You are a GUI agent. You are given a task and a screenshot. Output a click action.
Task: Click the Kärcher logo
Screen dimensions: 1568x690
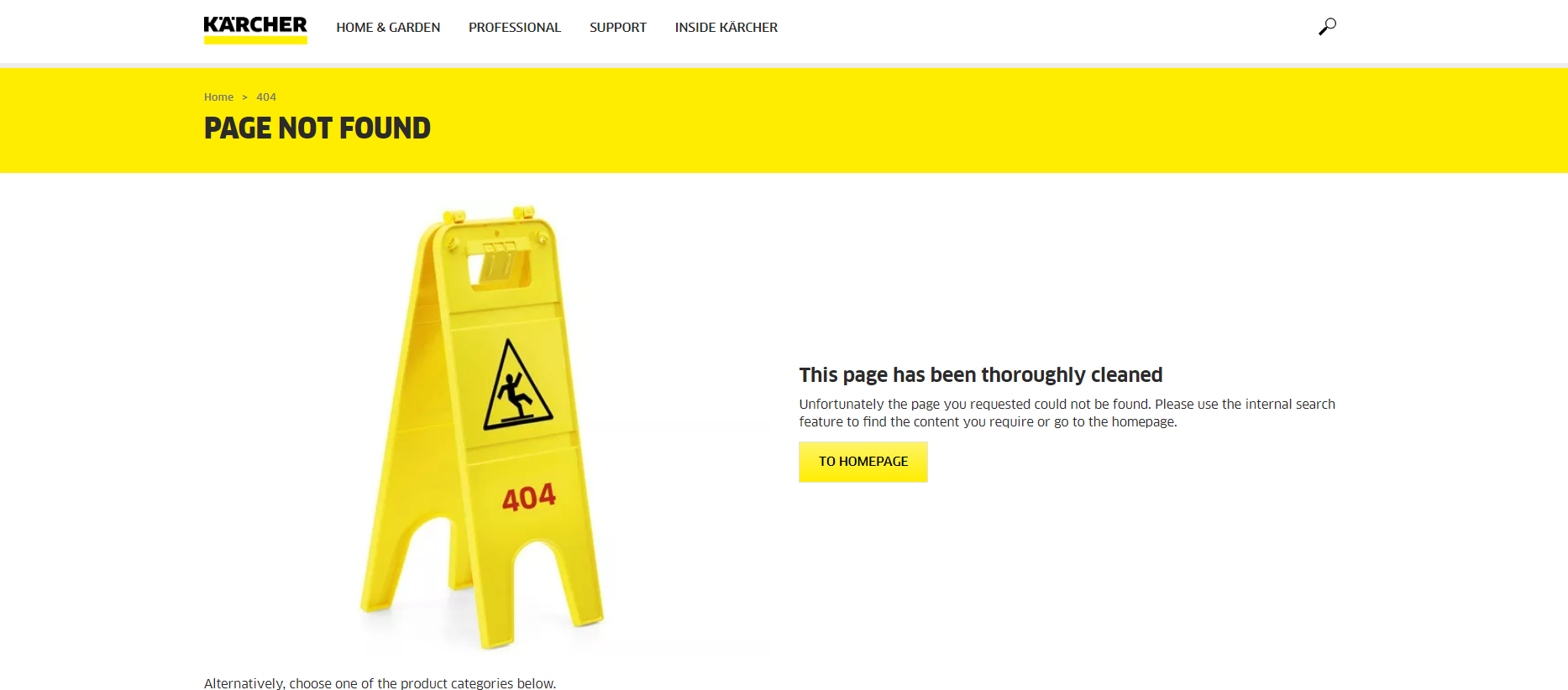tap(255, 29)
